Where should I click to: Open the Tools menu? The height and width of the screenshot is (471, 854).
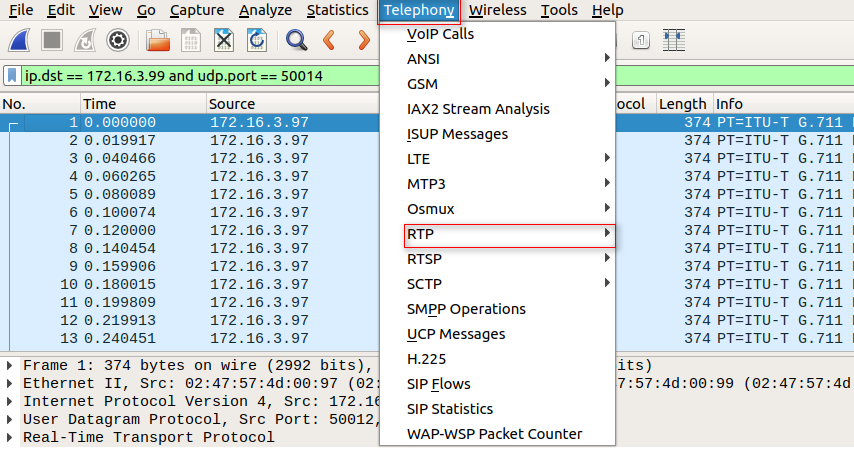(559, 10)
